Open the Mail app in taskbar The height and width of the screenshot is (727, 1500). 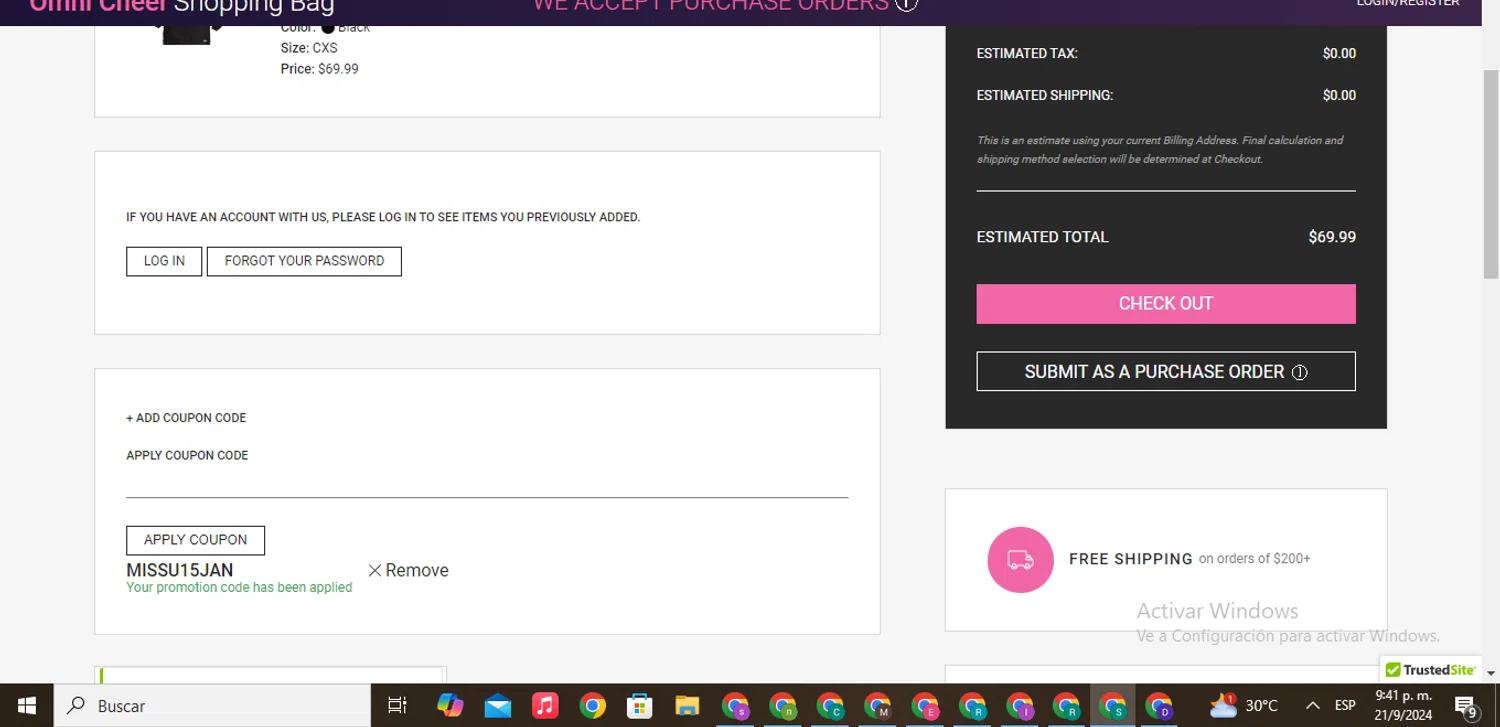pos(498,706)
